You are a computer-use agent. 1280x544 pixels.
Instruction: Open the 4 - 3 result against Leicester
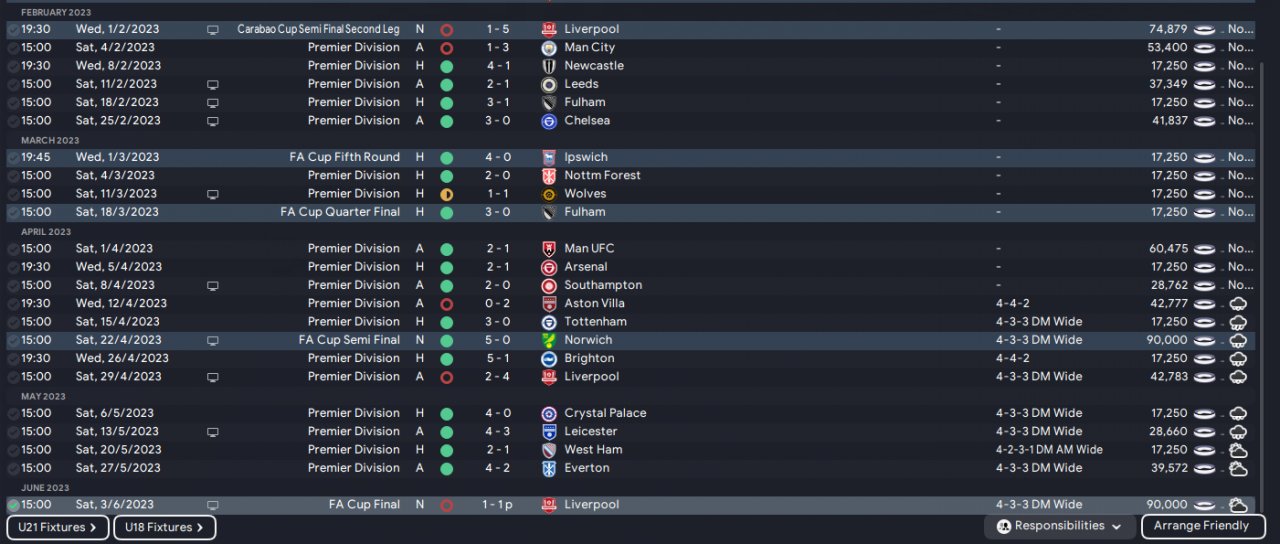498,432
